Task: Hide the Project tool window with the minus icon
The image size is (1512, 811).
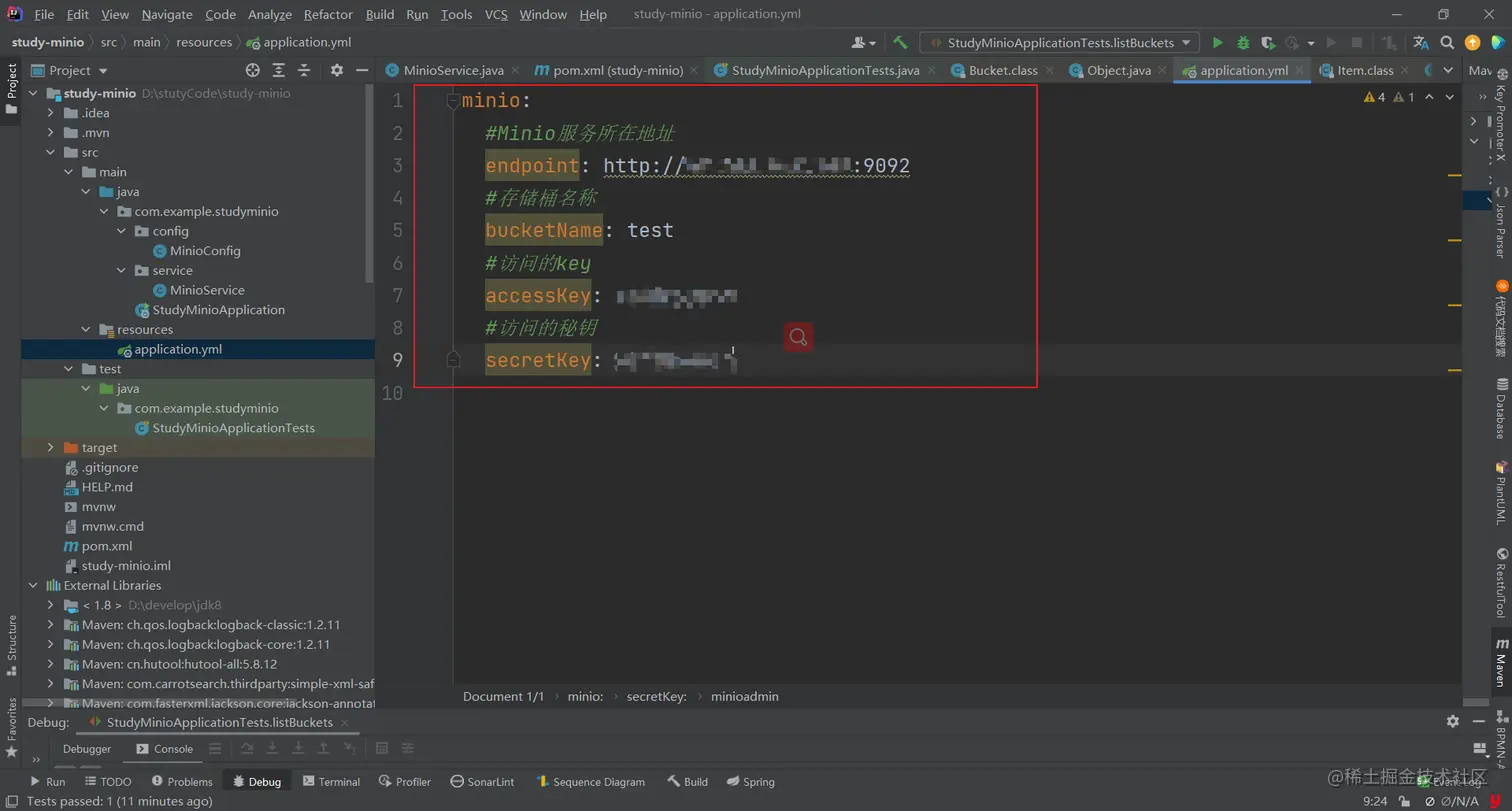Action: click(x=361, y=70)
